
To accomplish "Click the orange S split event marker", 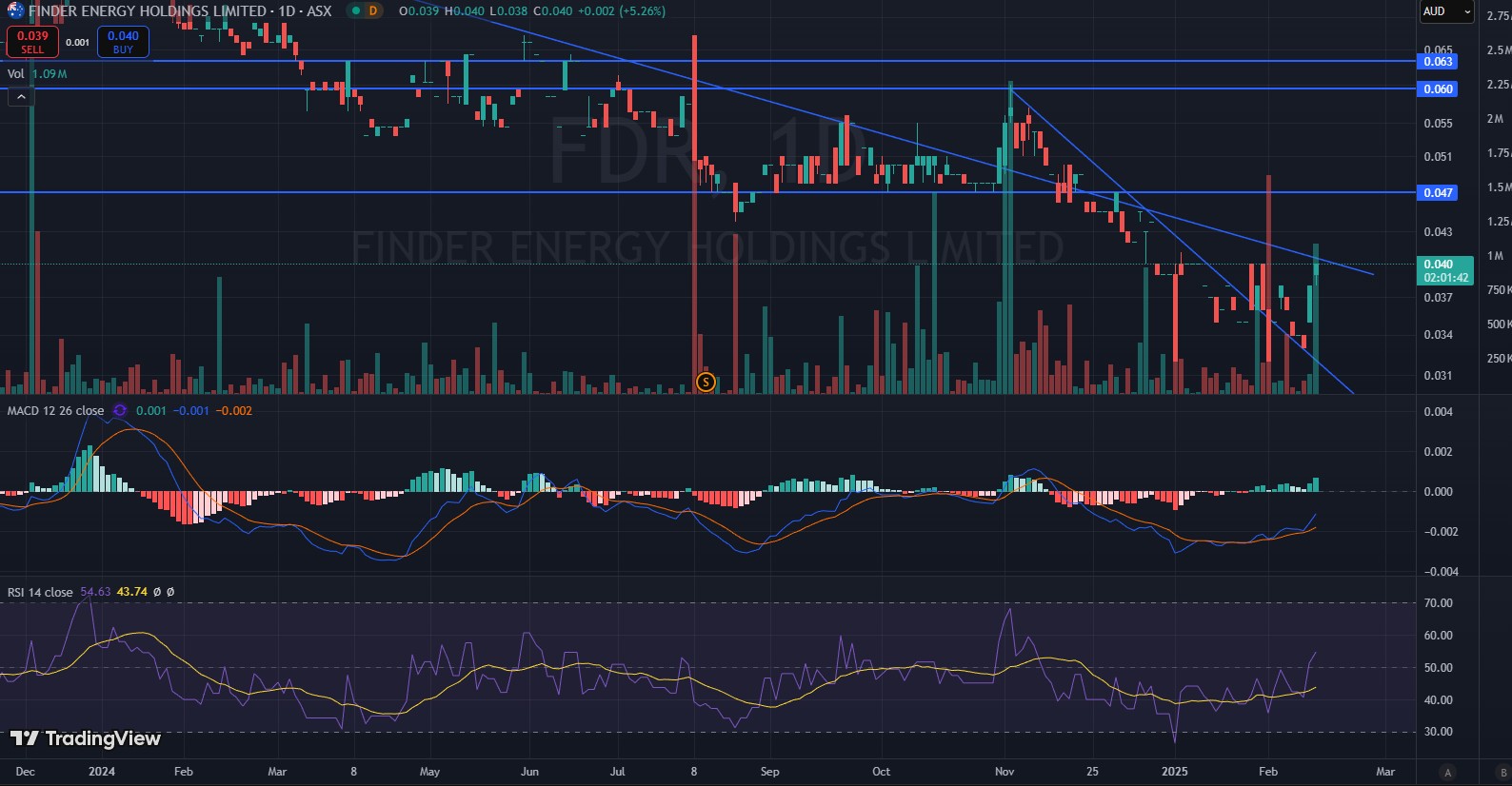I will click(706, 382).
